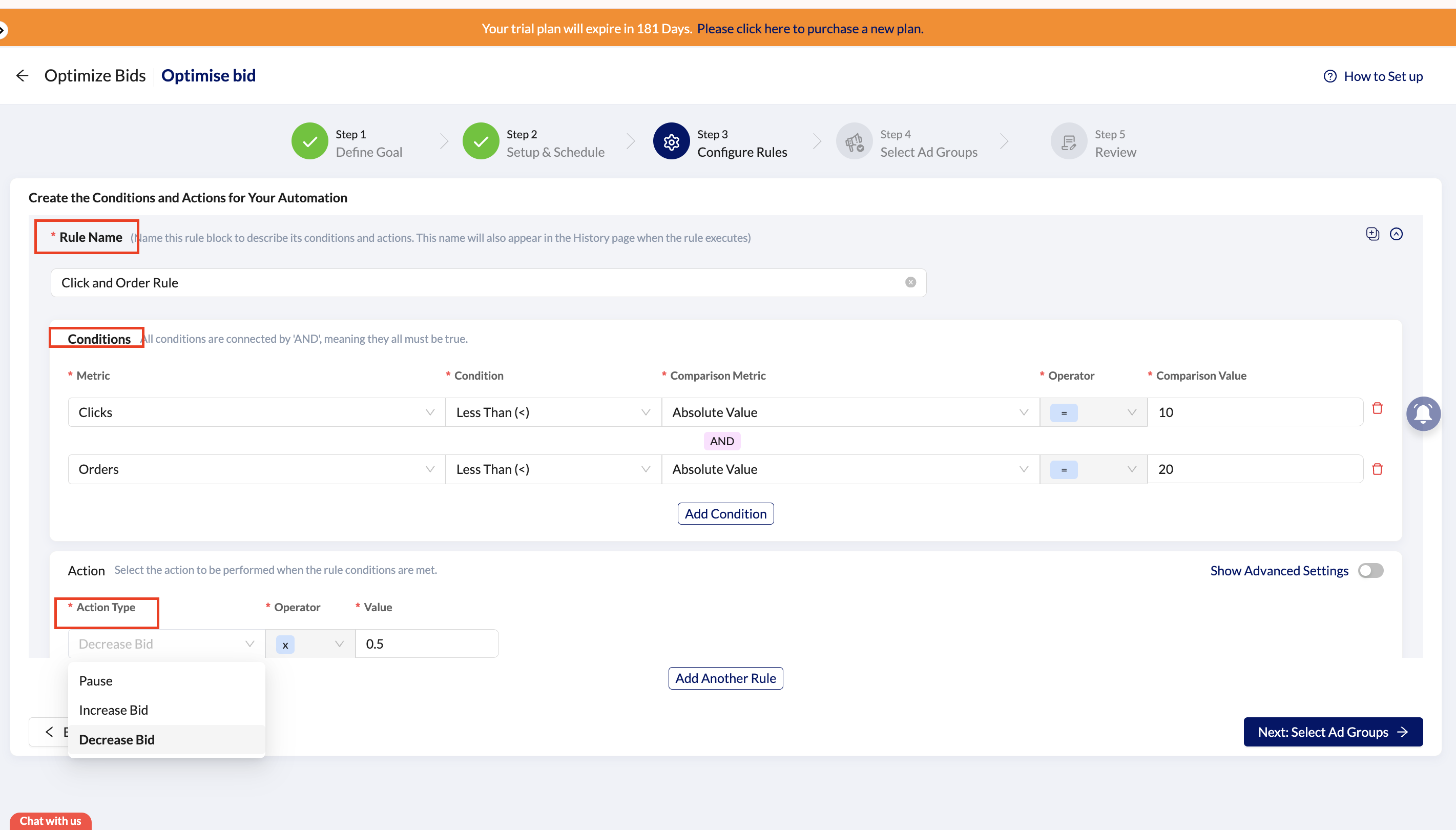Screen dimensions: 1456x830
Task: Click the How to Set up help icon
Action: tap(1329, 76)
